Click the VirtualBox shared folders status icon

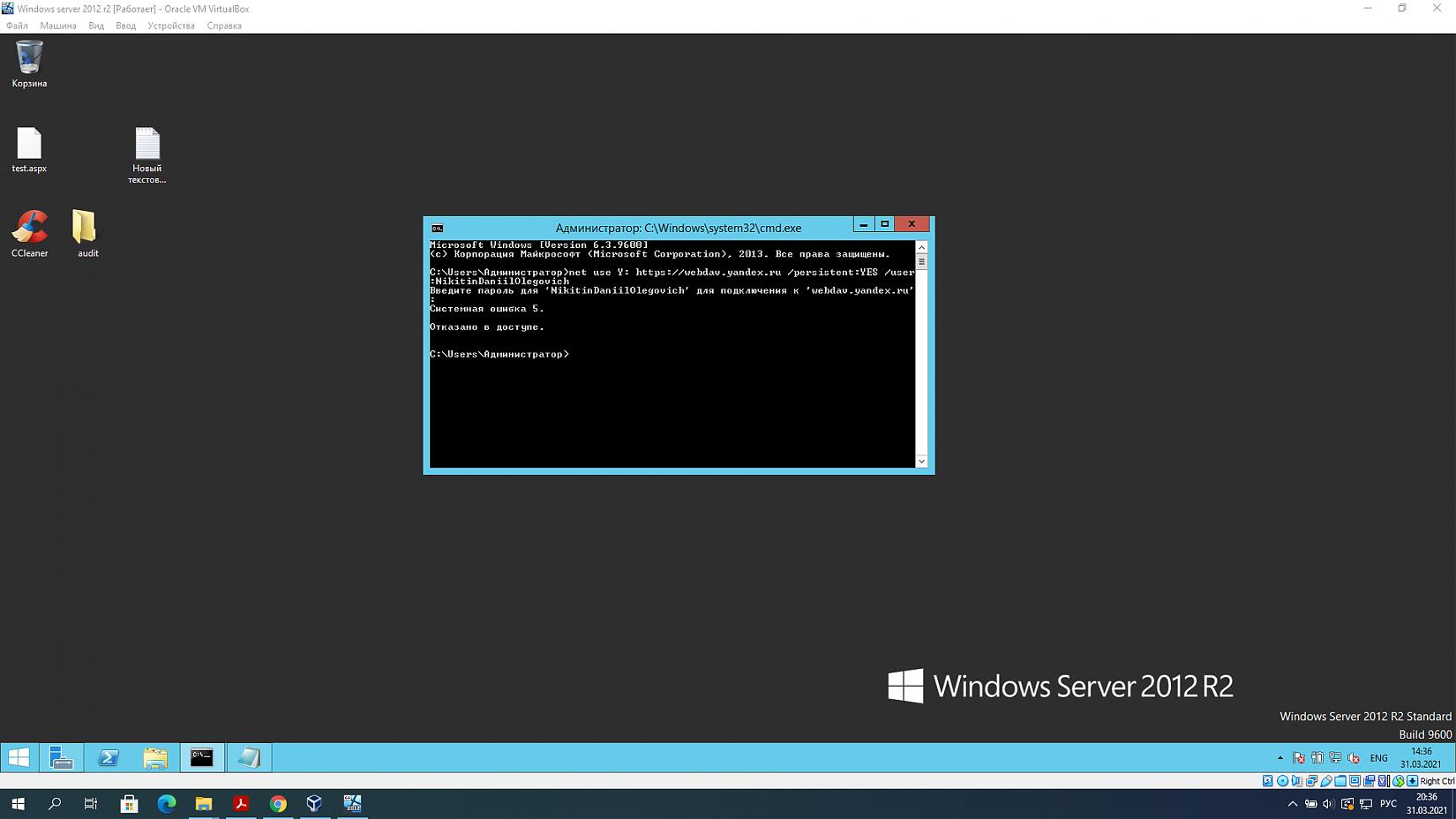(1340, 781)
